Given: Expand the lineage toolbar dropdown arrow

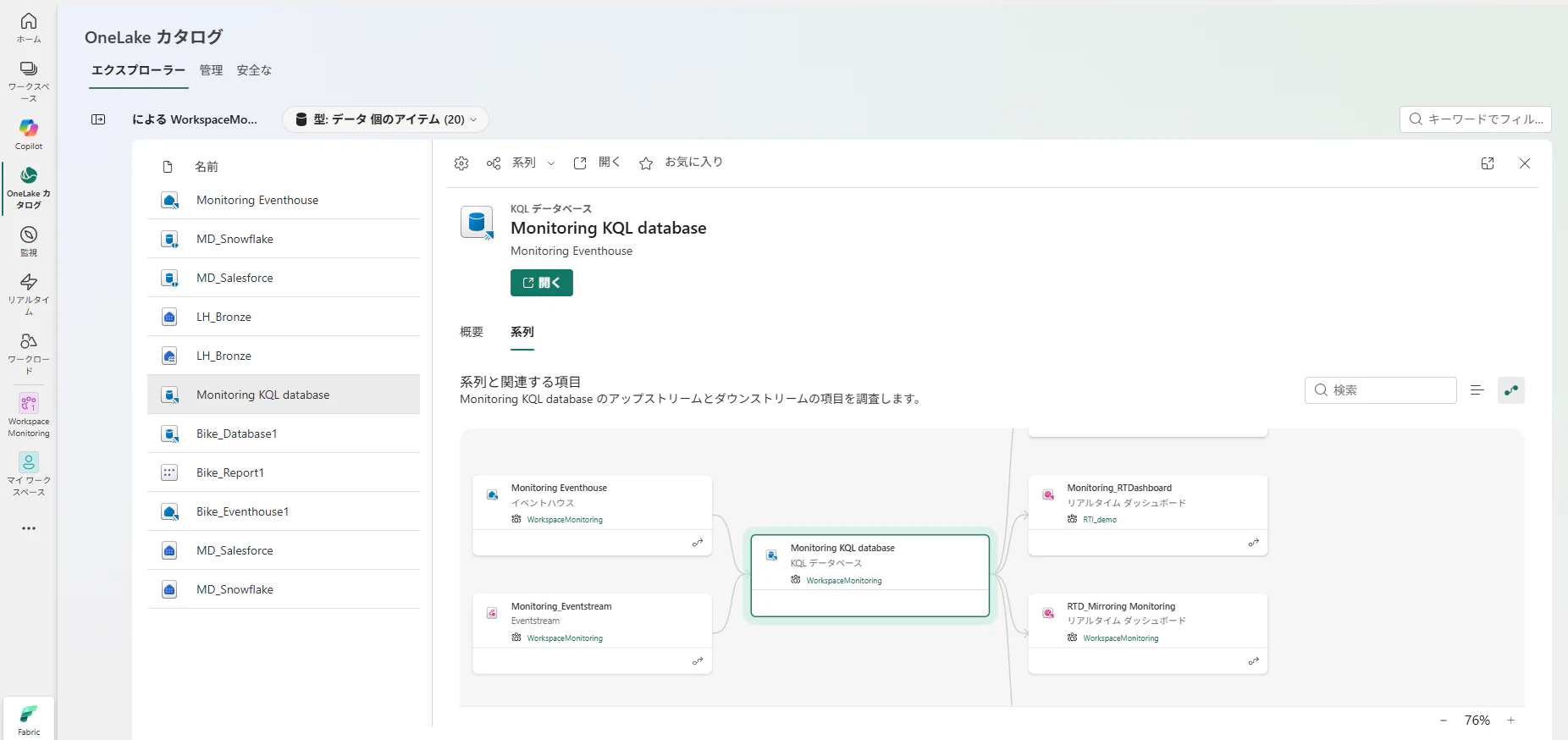Looking at the screenshot, I should pos(551,163).
